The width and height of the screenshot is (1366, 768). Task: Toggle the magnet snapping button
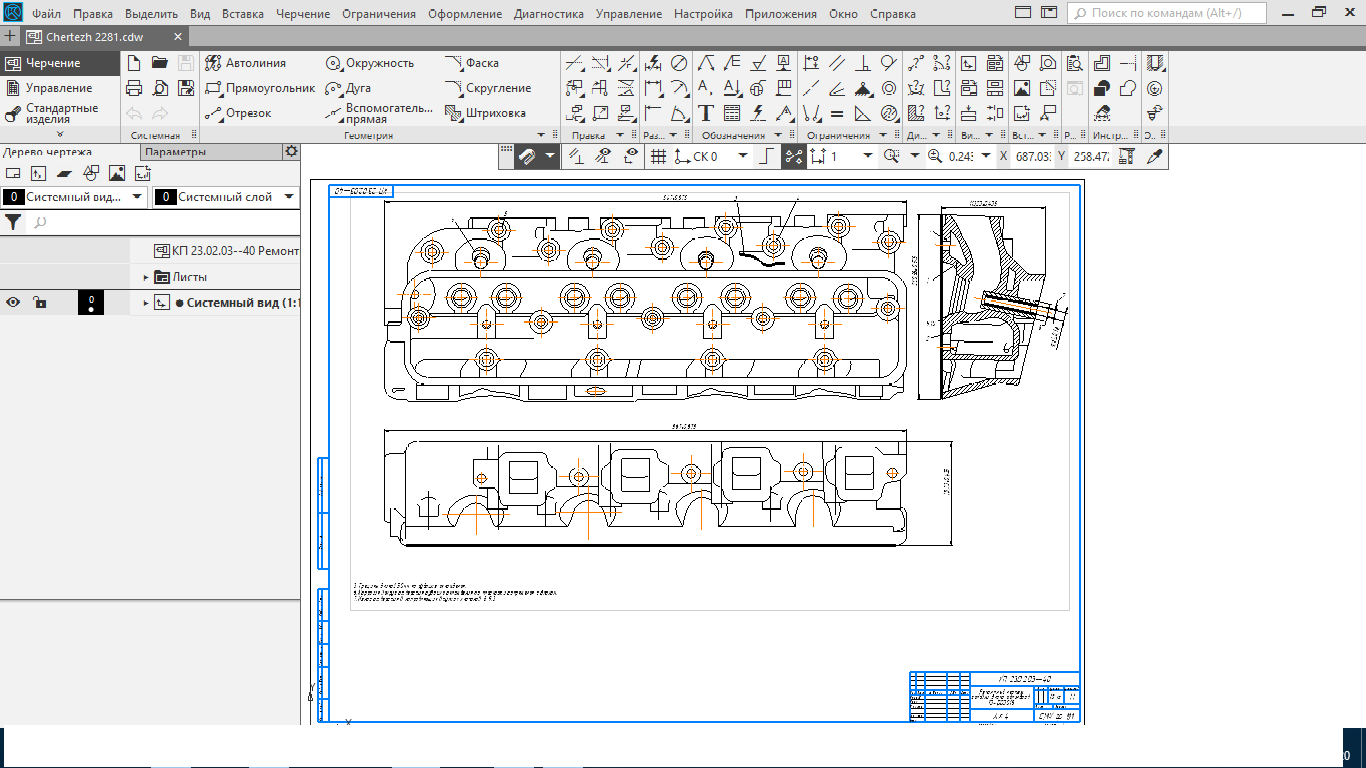(x=527, y=156)
